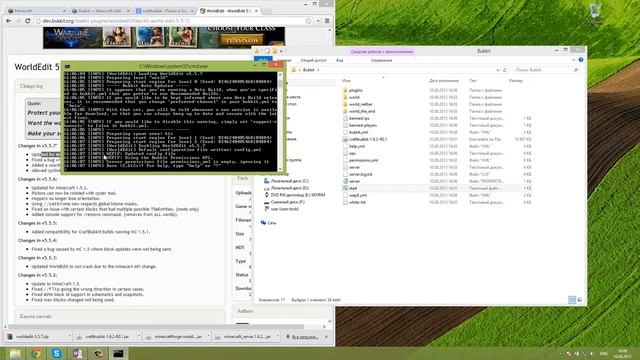Image resolution: width=640 pixels, height=360 pixels.
Task: Open quick access toolbar dropdown arrow
Action: [x=281, y=51]
